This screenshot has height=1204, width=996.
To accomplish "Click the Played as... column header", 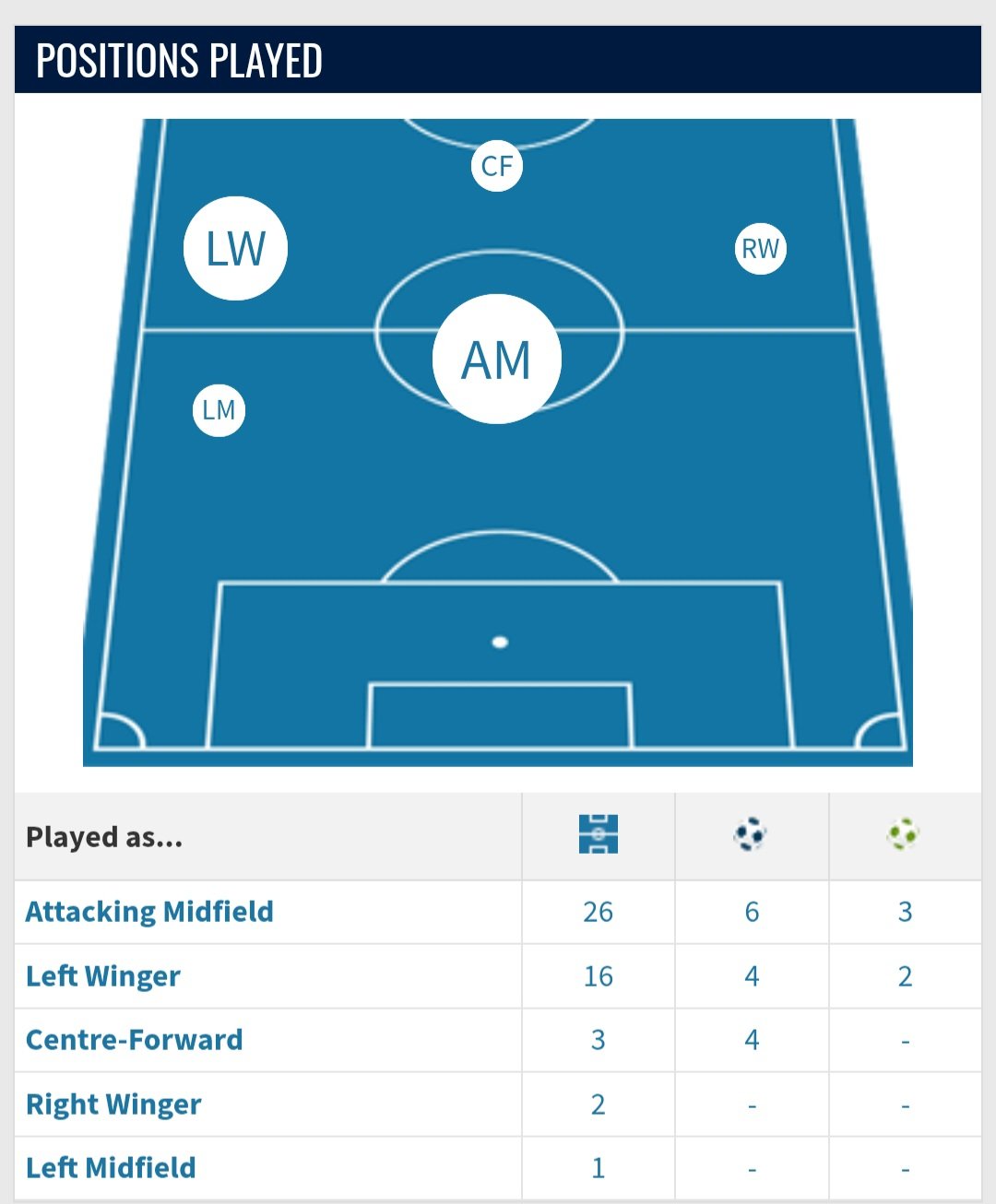I will coord(104,837).
